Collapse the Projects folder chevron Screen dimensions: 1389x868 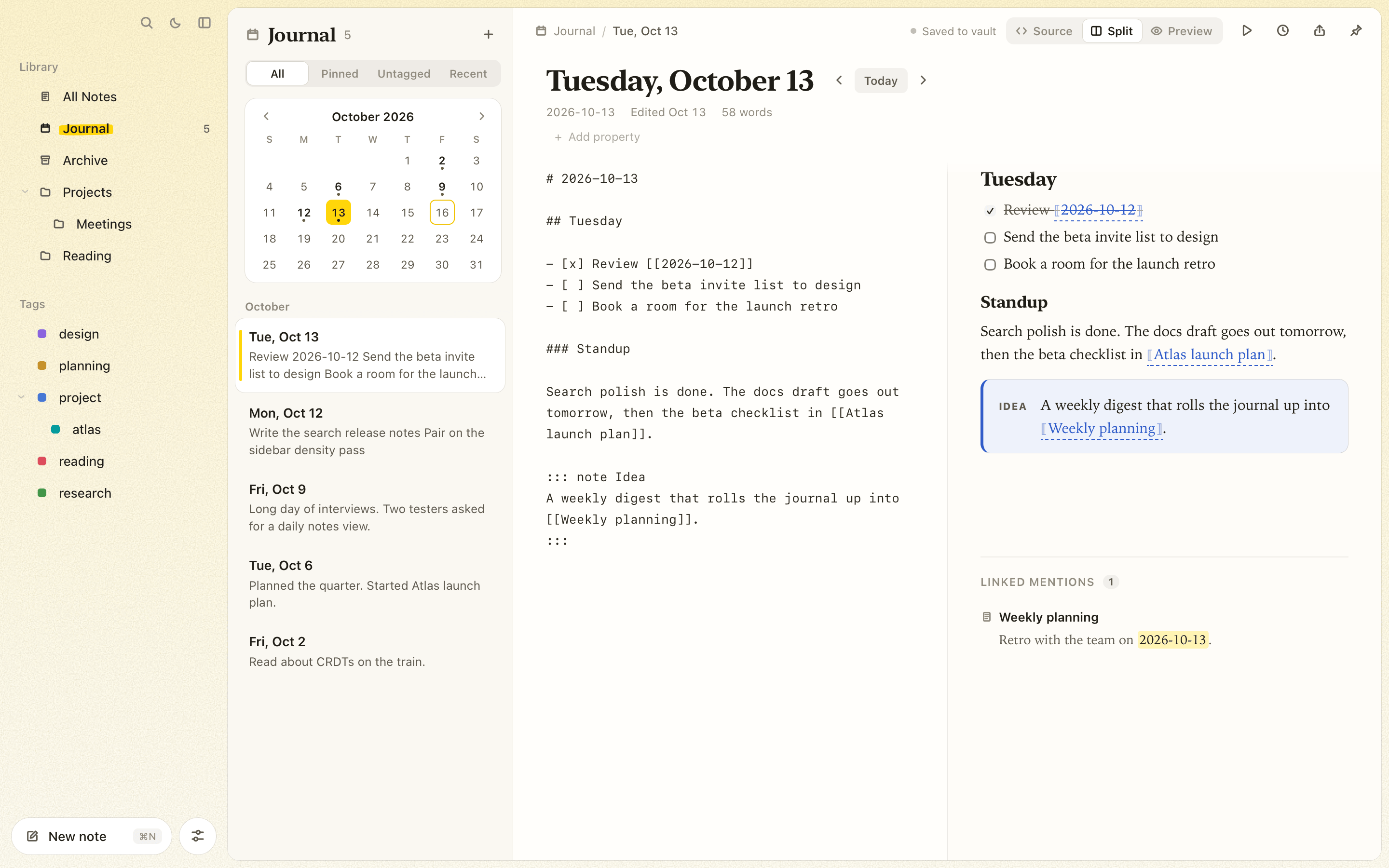[25, 192]
